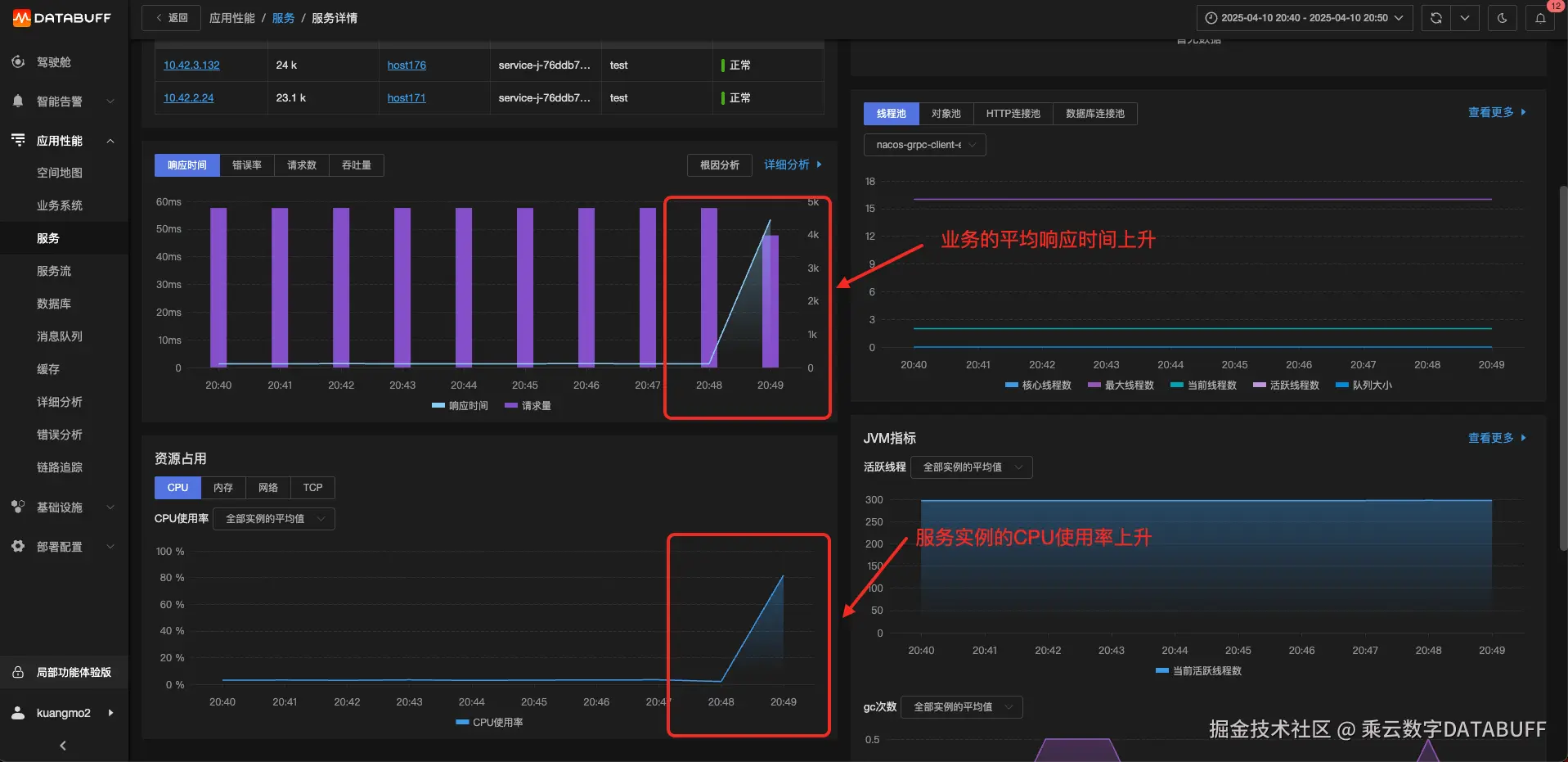Click the 响应时间 legend color swatch
The image size is (1568, 762).
pos(438,405)
